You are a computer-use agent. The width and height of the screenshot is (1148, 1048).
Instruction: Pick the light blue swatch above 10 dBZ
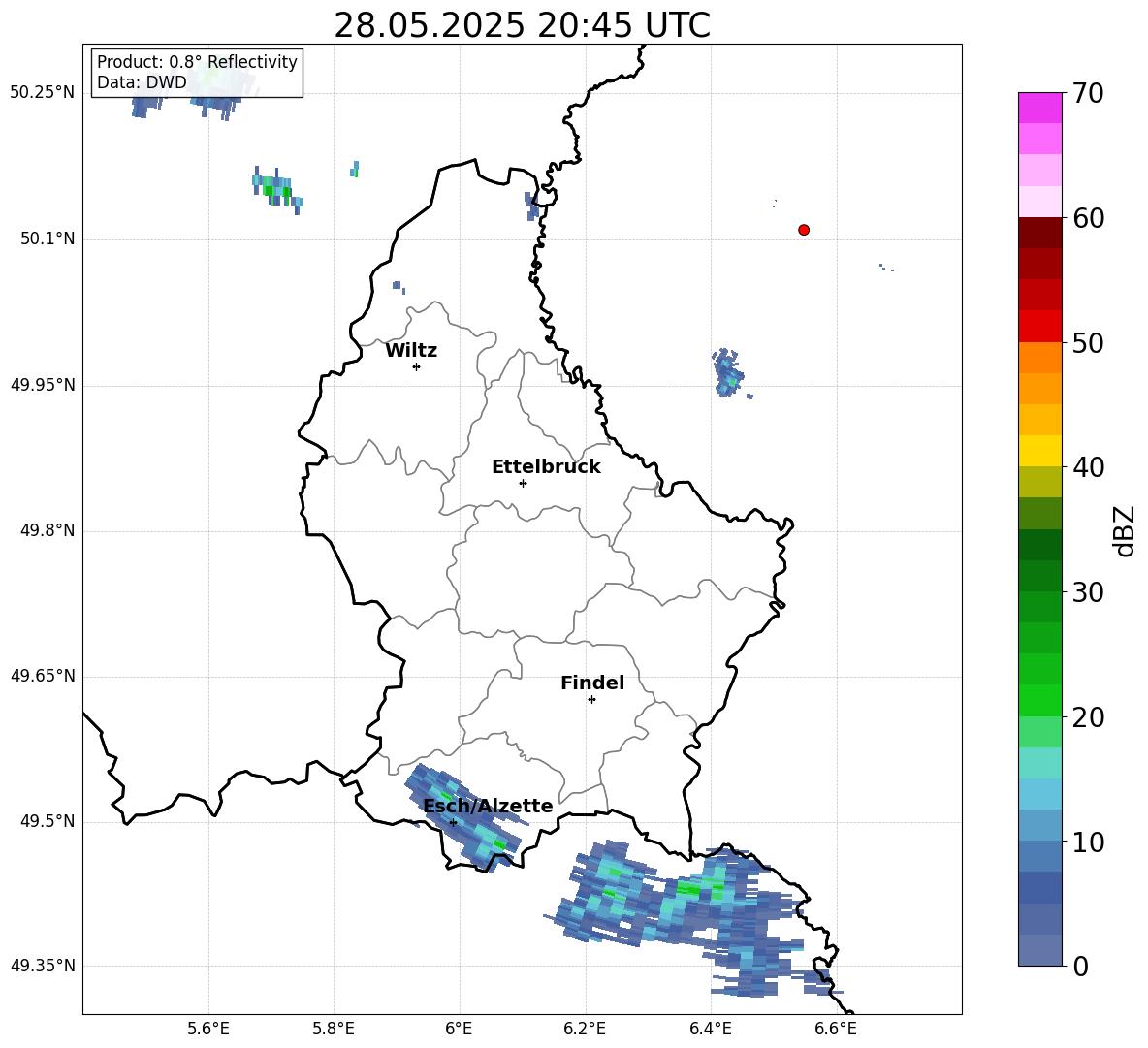(x=1039, y=825)
